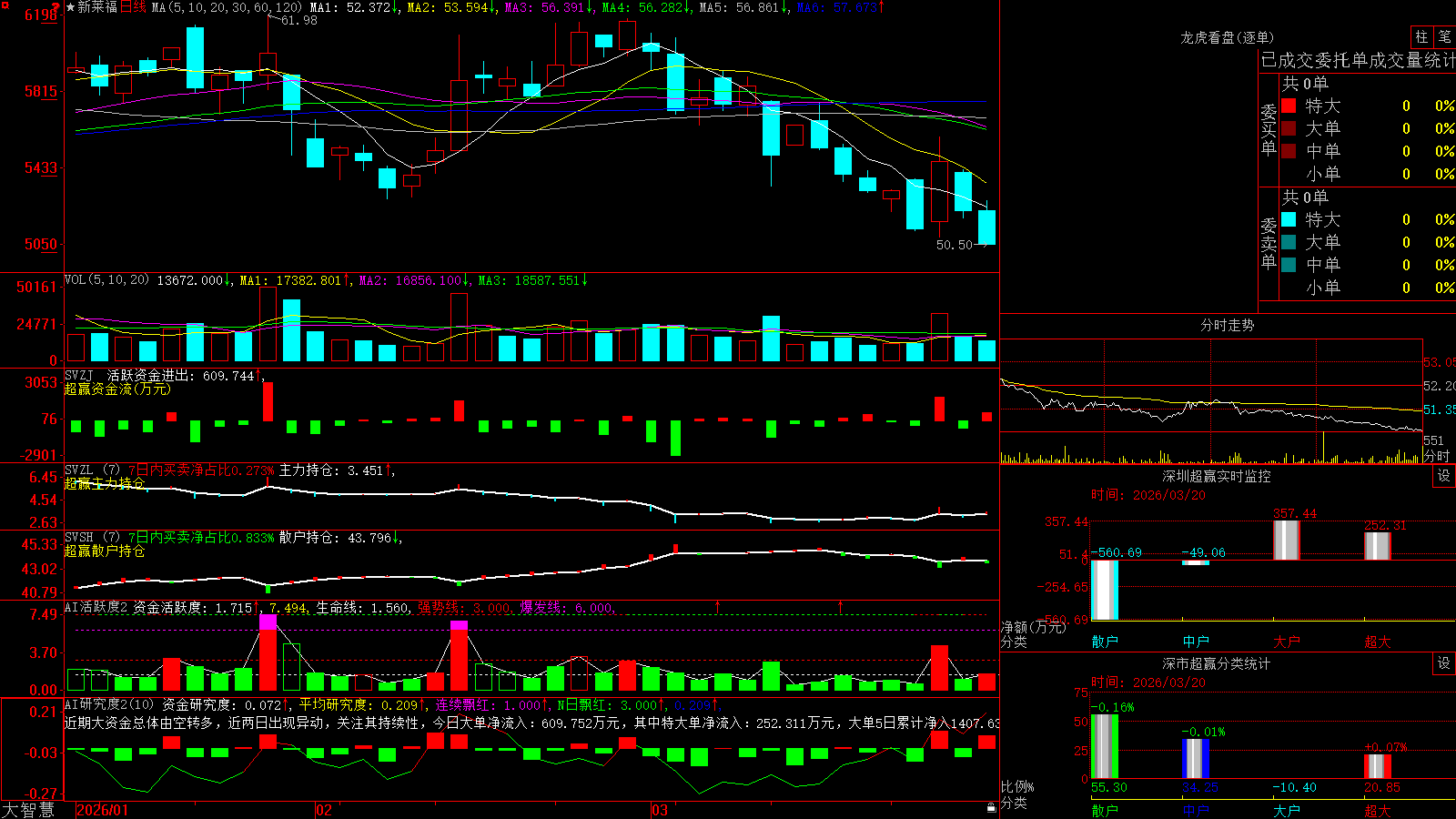
Task: Click 强势线: 3.000 text
Action: pos(464,607)
